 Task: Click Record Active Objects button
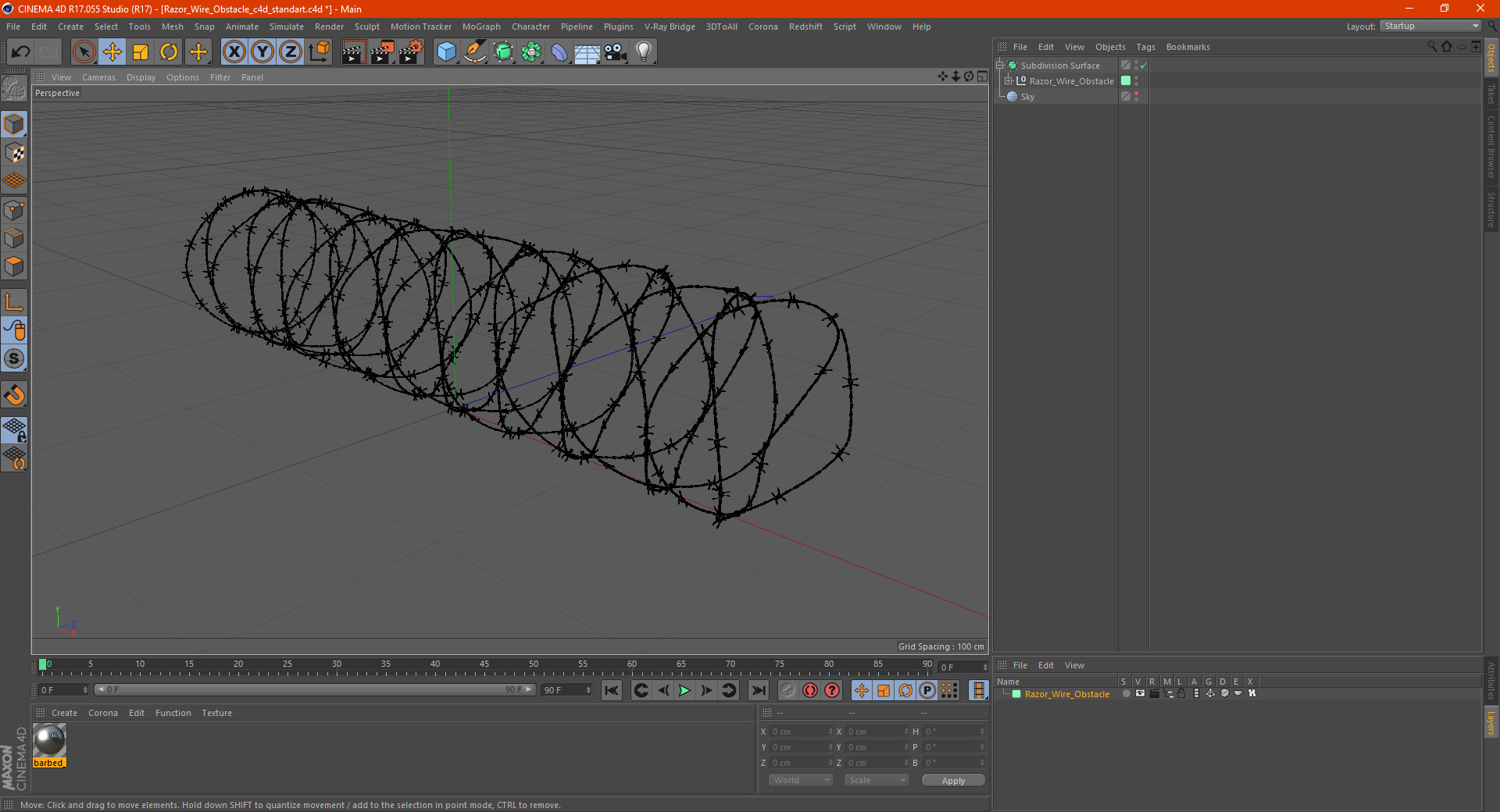click(x=788, y=690)
